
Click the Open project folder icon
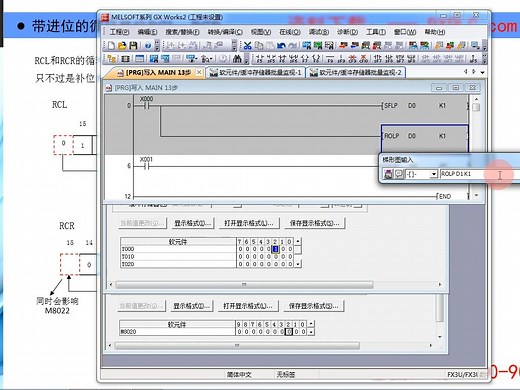coord(122,45)
